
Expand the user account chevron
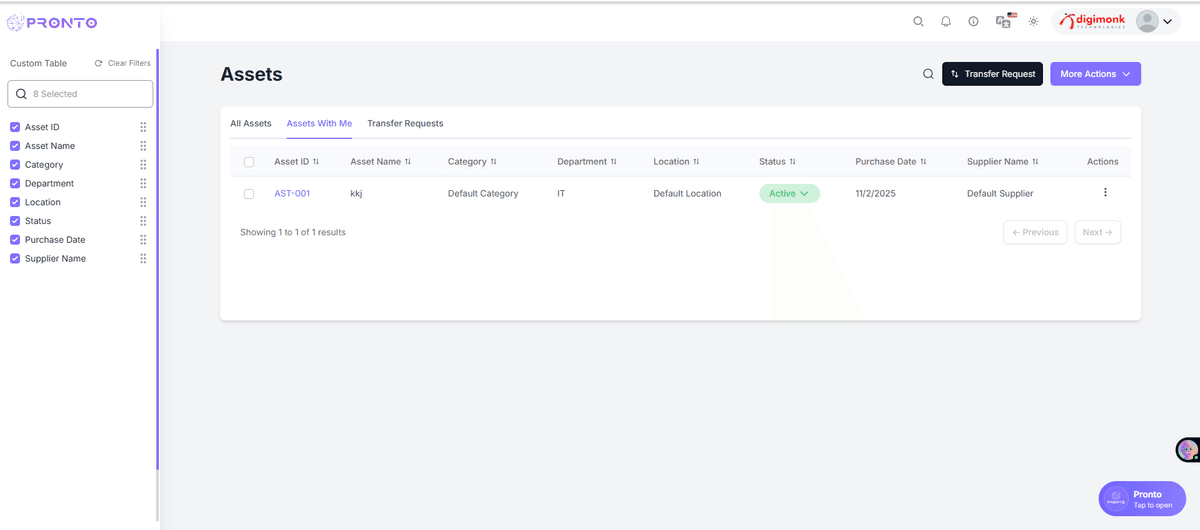click(1167, 22)
